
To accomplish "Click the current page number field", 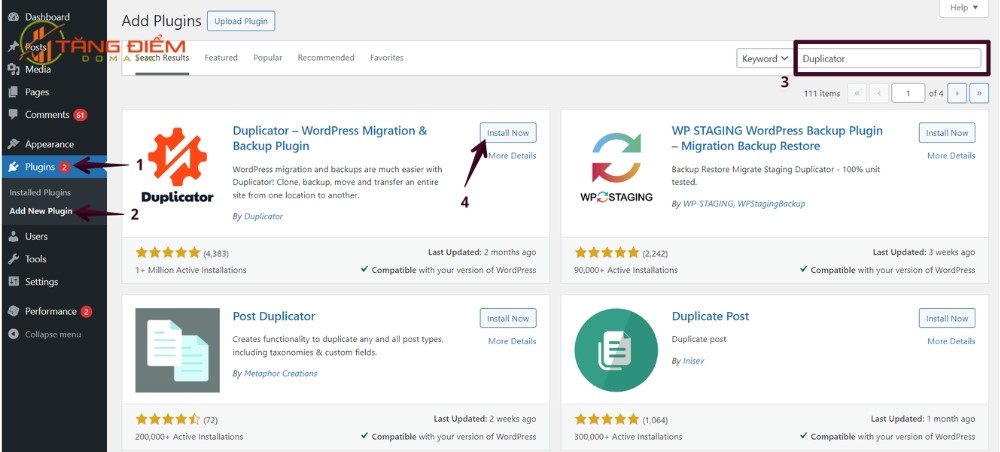I will click(x=908, y=94).
